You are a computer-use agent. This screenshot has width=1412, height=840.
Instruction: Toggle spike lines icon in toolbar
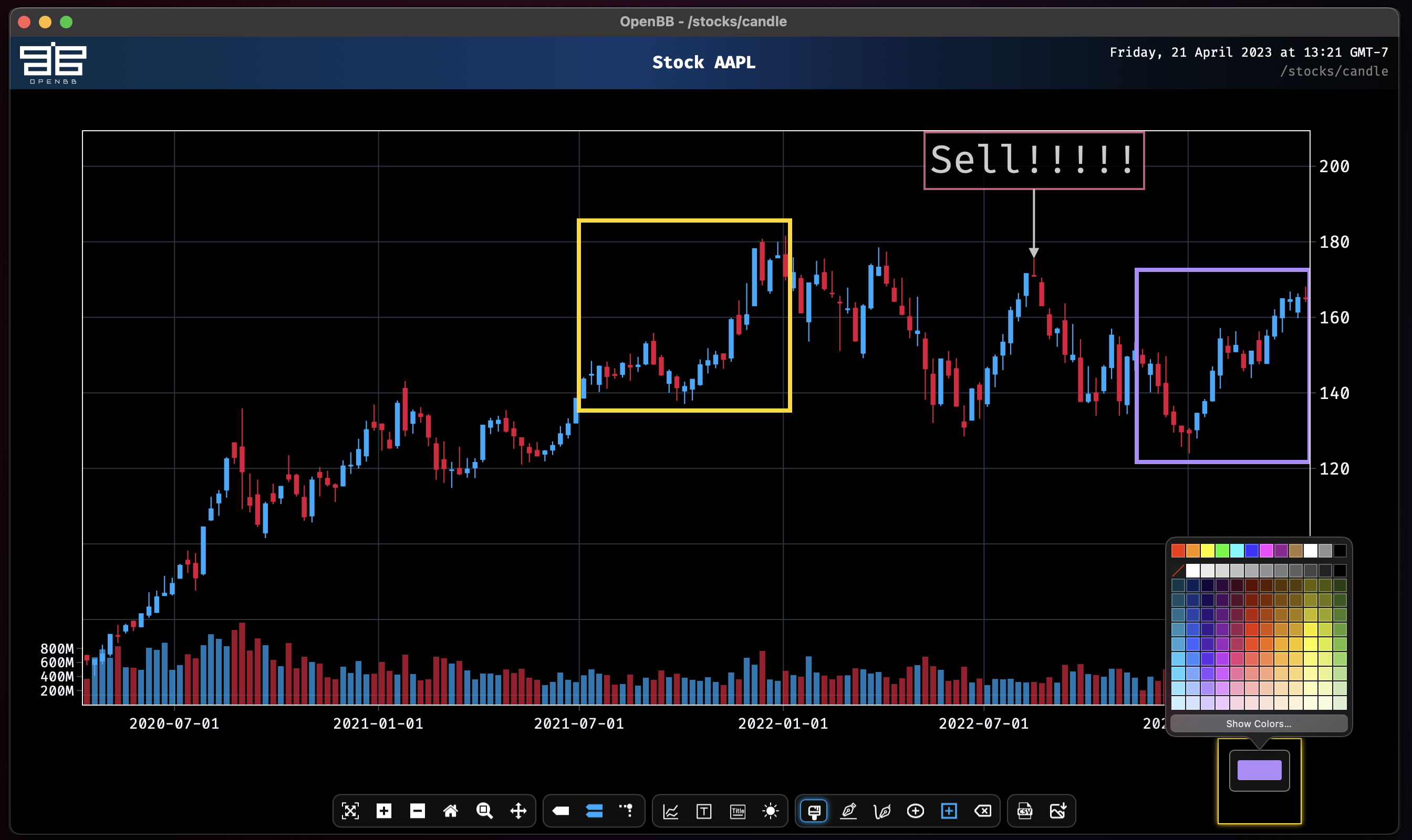coord(627,811)
